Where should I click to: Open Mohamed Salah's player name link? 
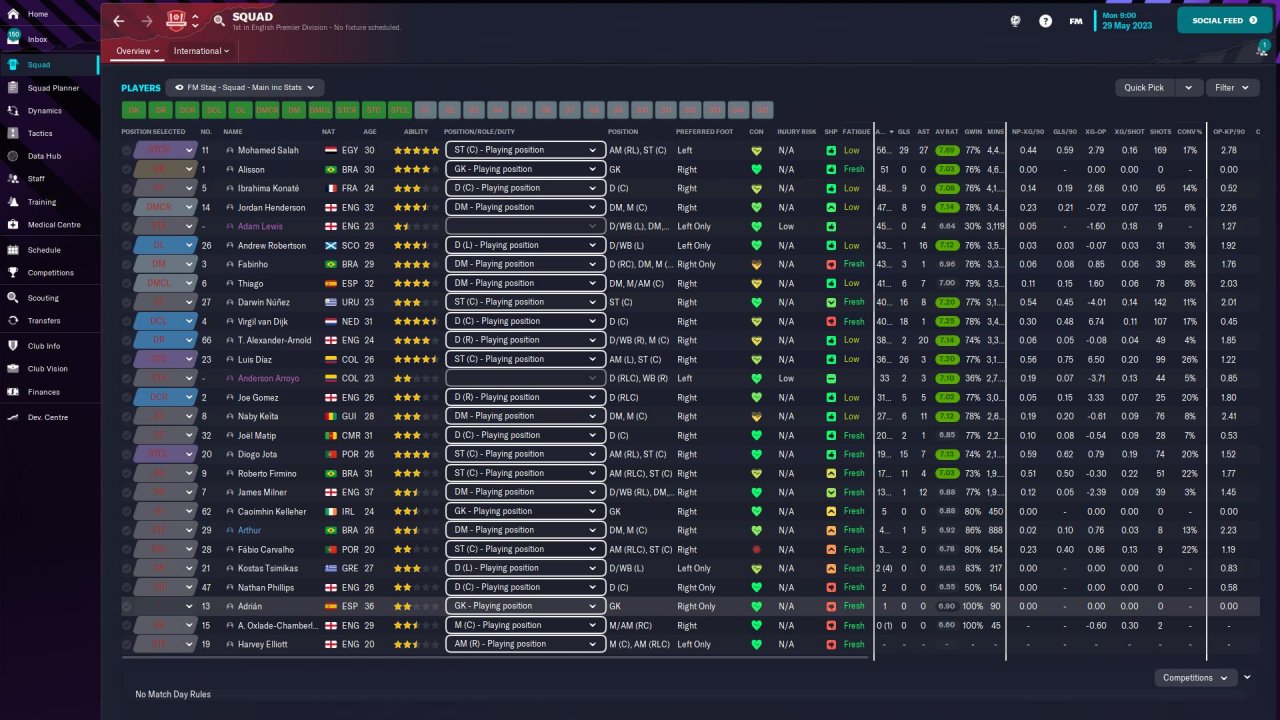coord(268,151)
